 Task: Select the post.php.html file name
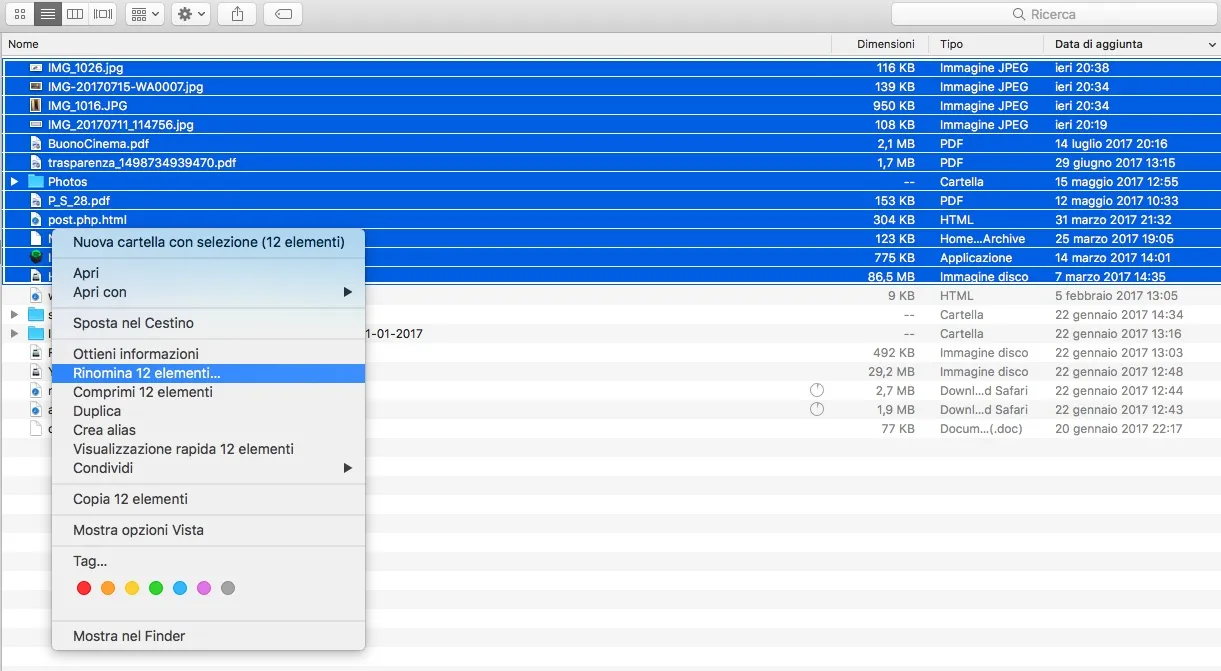(87, 220)
